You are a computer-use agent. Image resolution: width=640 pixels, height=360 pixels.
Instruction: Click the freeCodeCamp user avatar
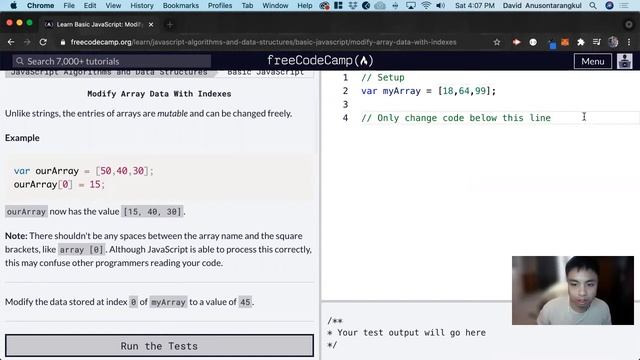tap(624, 61)
